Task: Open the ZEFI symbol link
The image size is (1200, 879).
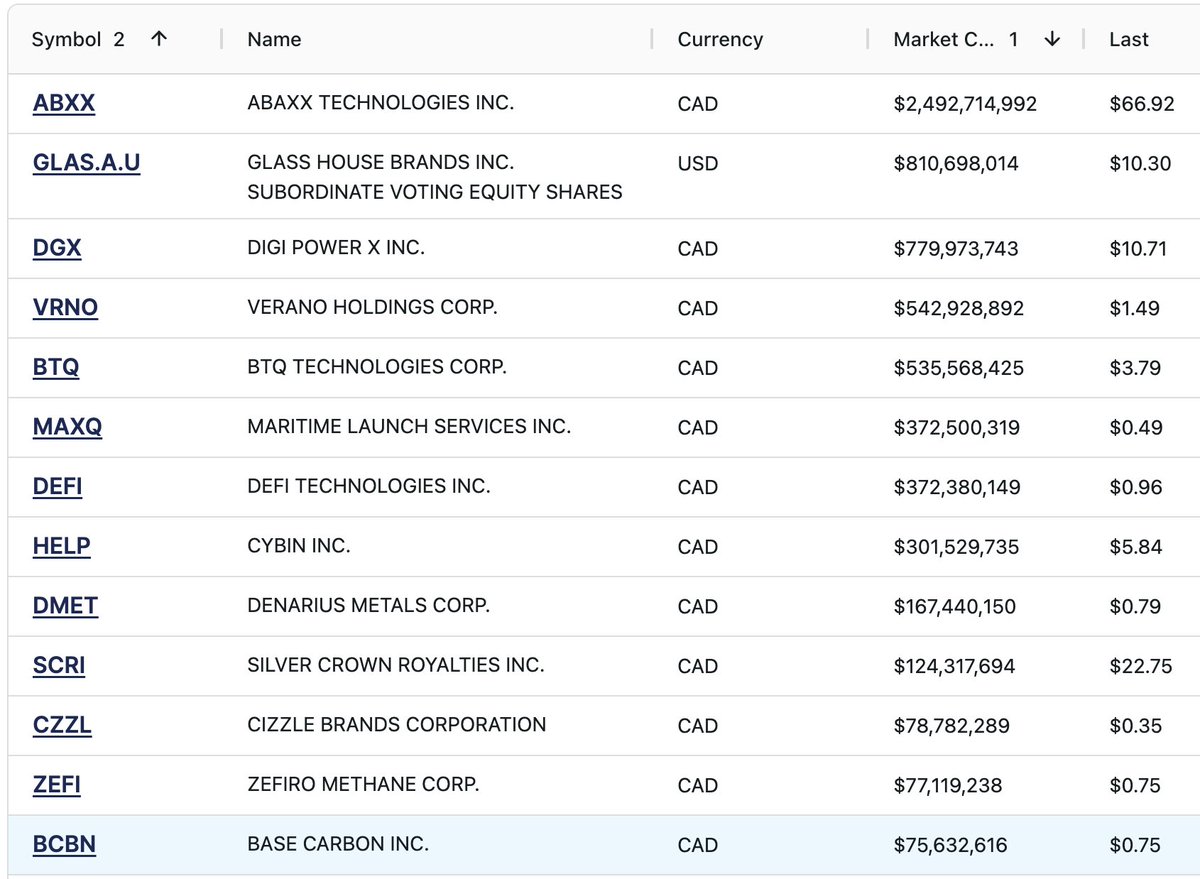Action: pyautogui.click(x=56, y=785)
